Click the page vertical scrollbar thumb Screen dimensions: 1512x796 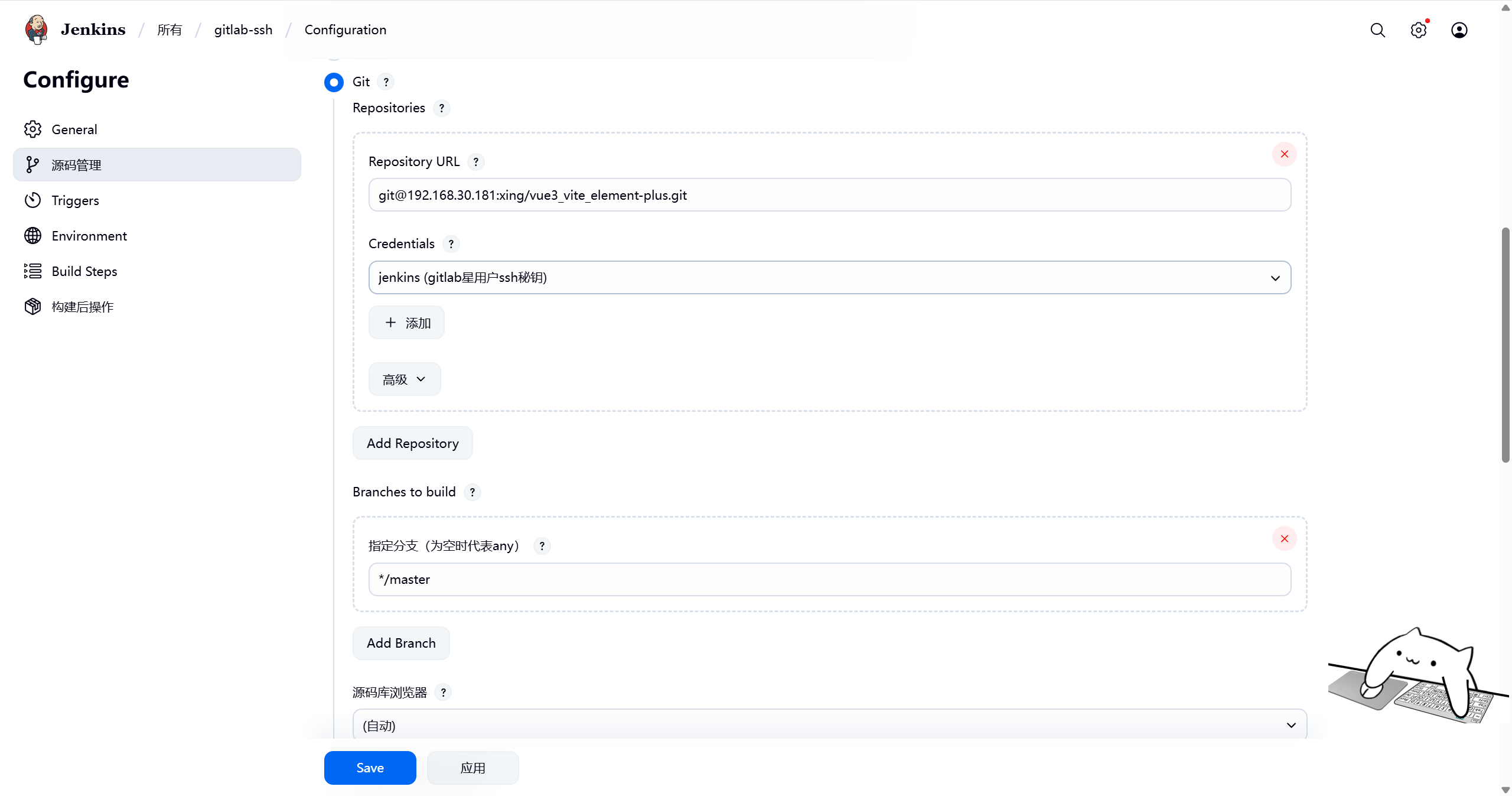coord(1506,345)
